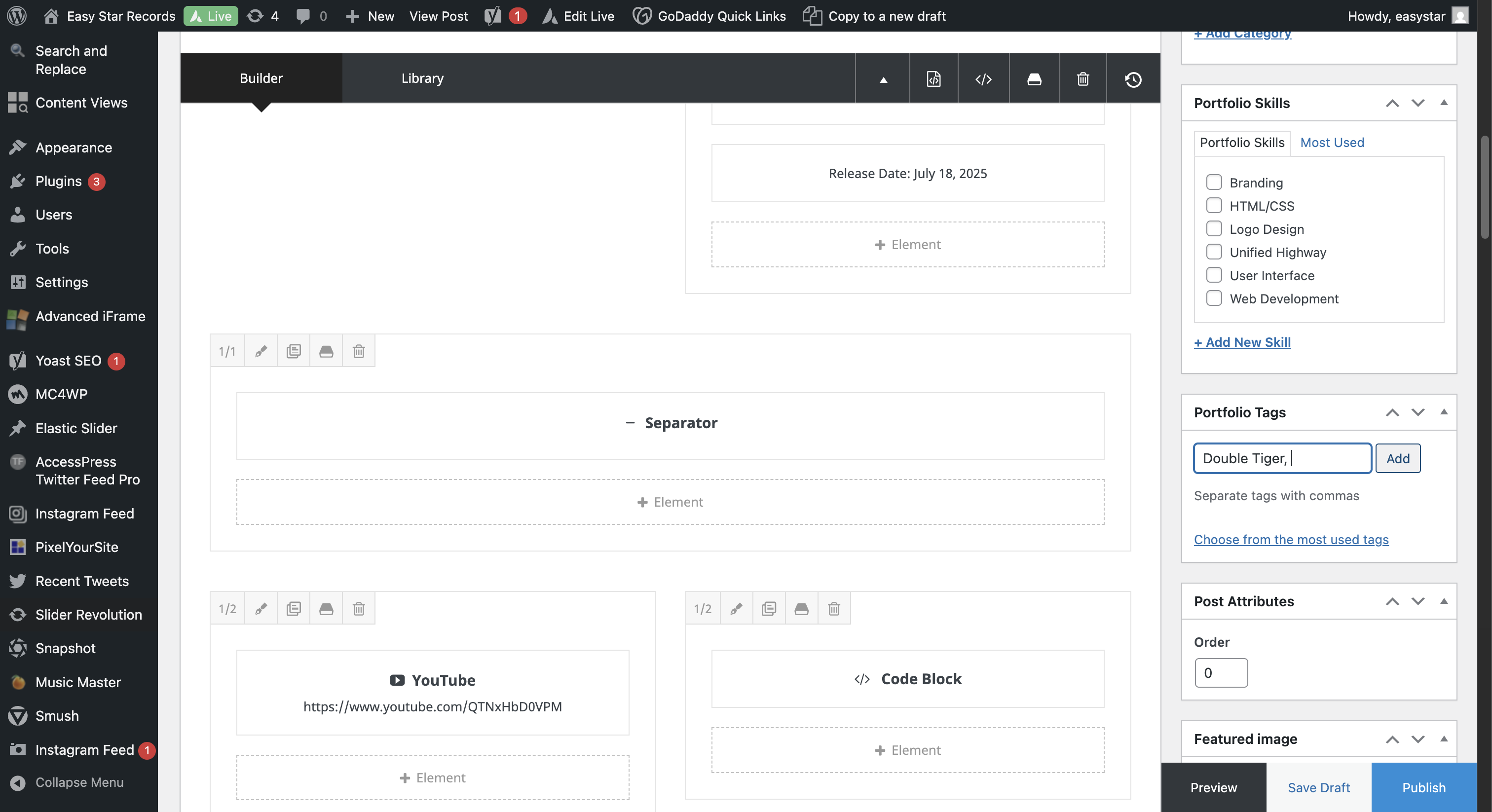1492x812 pixels.
Task: Open the Most Used skills tab
Action: 1332,143
